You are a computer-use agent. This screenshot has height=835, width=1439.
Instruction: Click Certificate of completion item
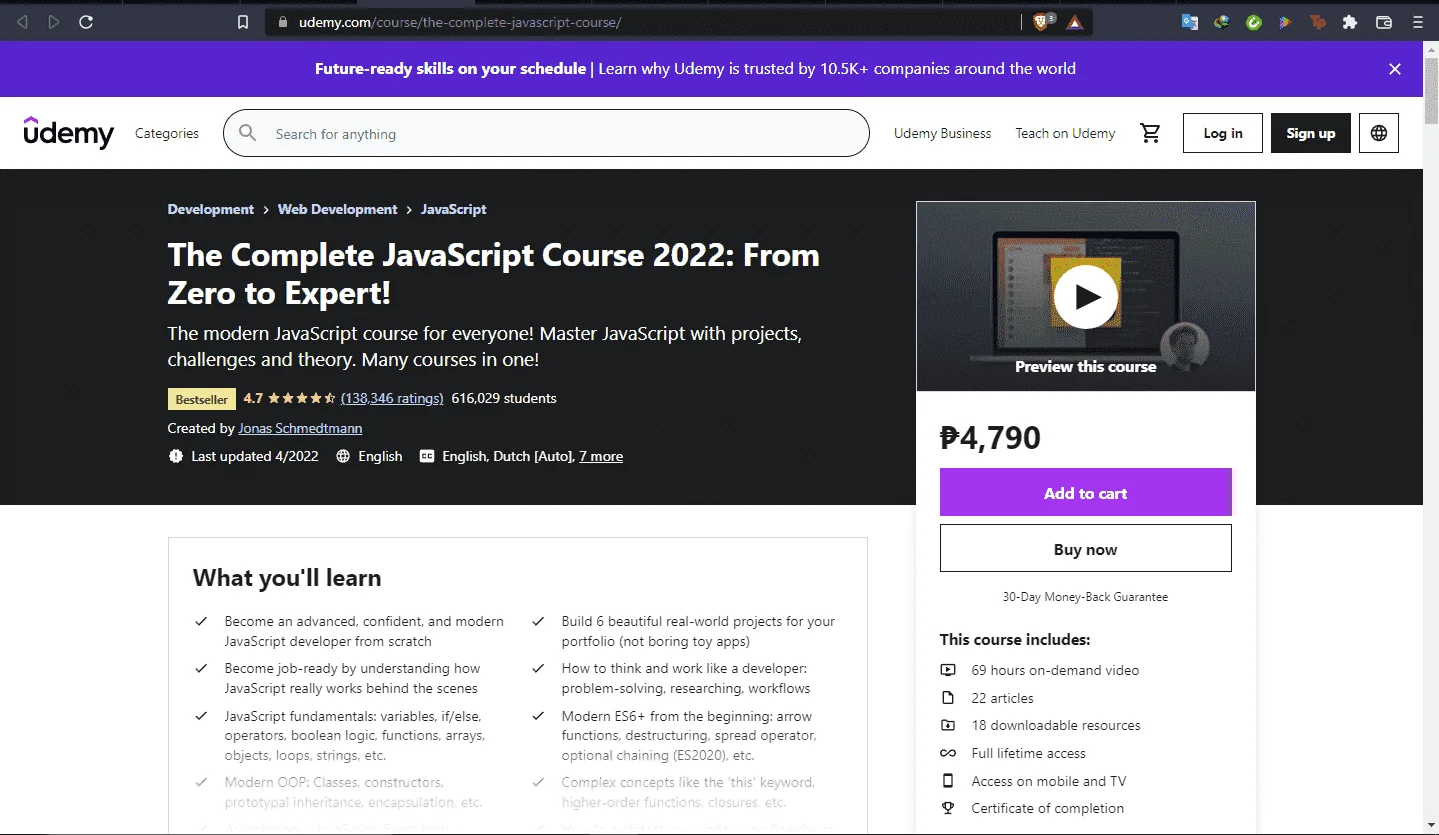[1047, 808]
